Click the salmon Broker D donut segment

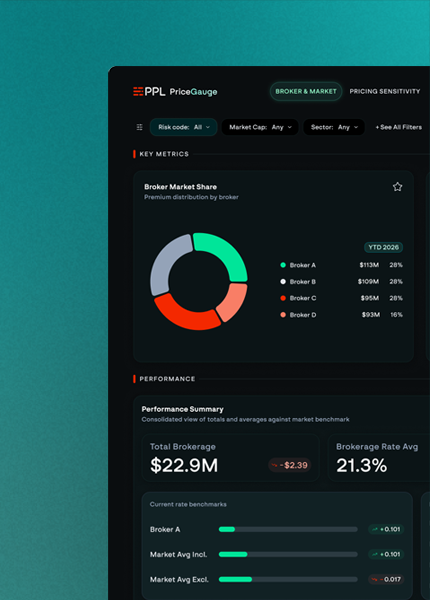tap(233, 302)
